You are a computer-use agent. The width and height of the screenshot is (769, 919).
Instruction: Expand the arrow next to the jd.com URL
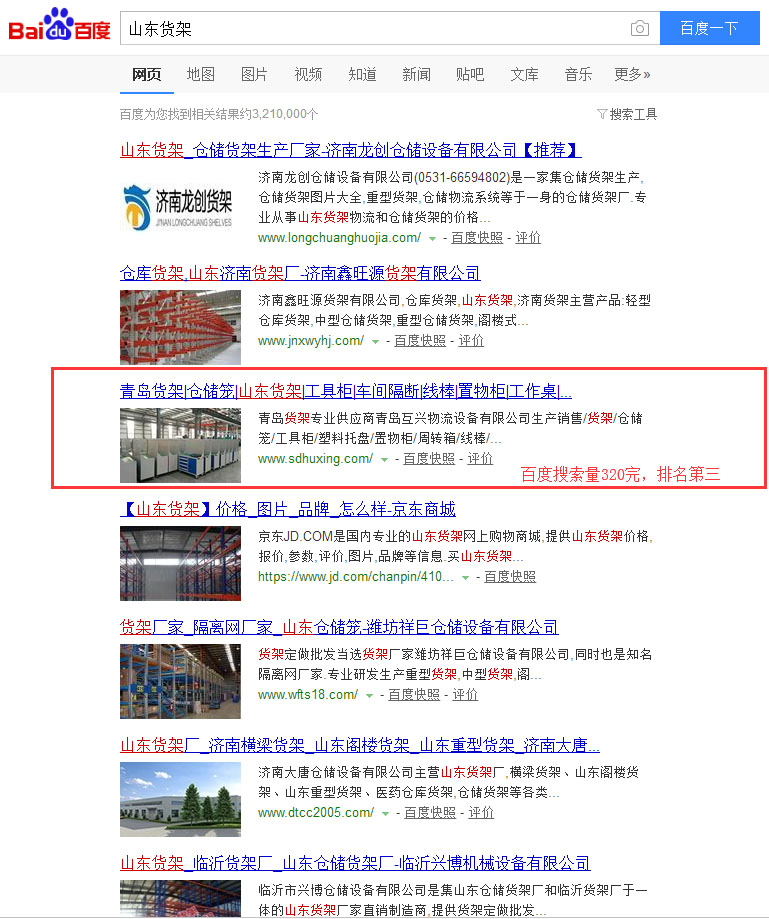(465, 578)
